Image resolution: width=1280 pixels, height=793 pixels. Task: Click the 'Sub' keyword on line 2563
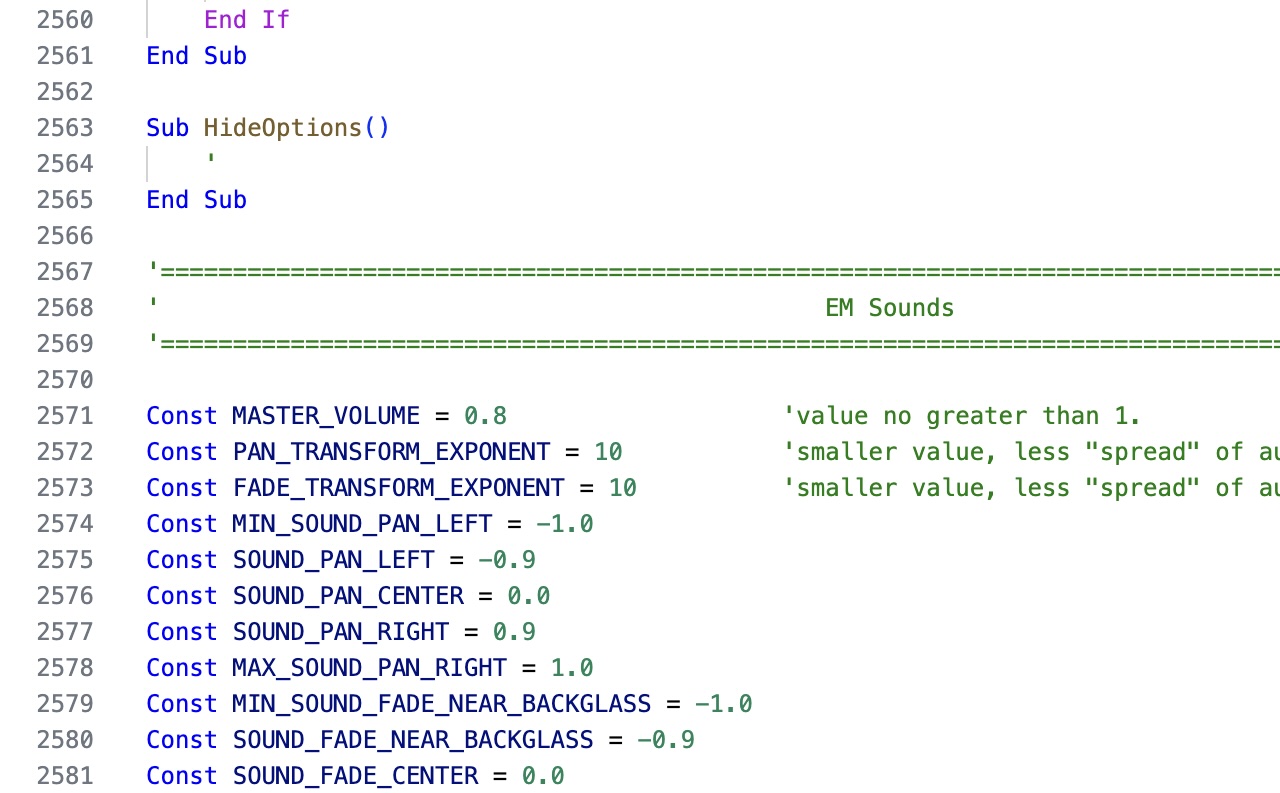[167, 128]
